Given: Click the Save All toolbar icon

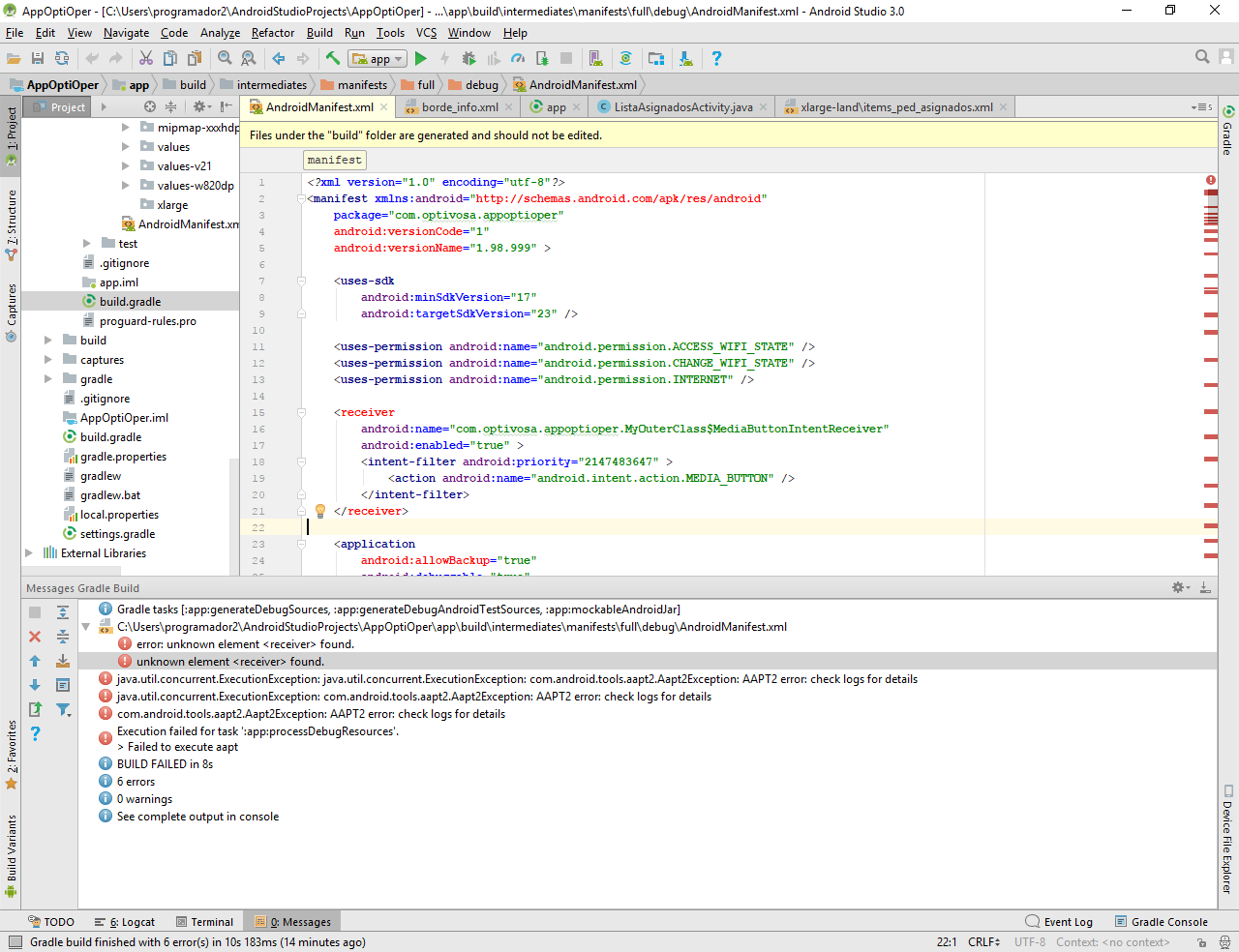Looking at the screenshot, I should [38, 59].
